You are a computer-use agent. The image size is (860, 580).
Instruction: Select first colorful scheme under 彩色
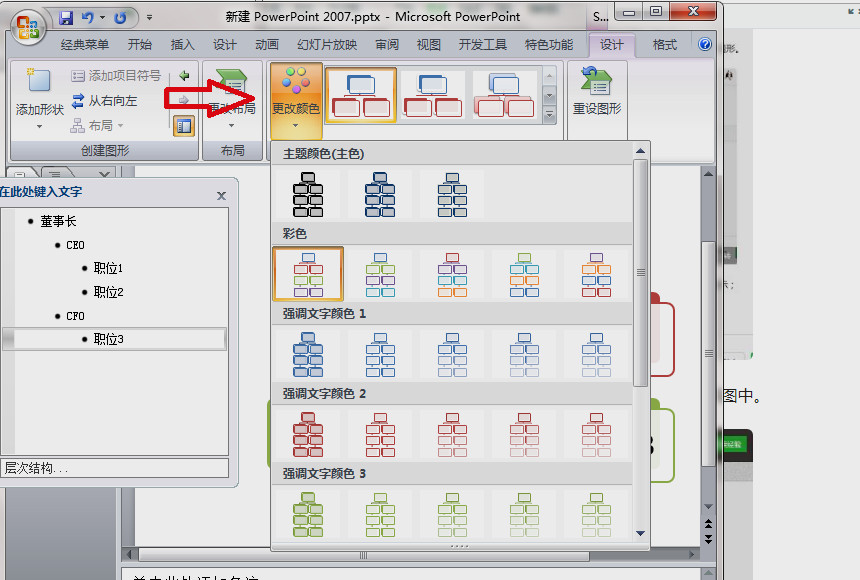tap(308, 274)
